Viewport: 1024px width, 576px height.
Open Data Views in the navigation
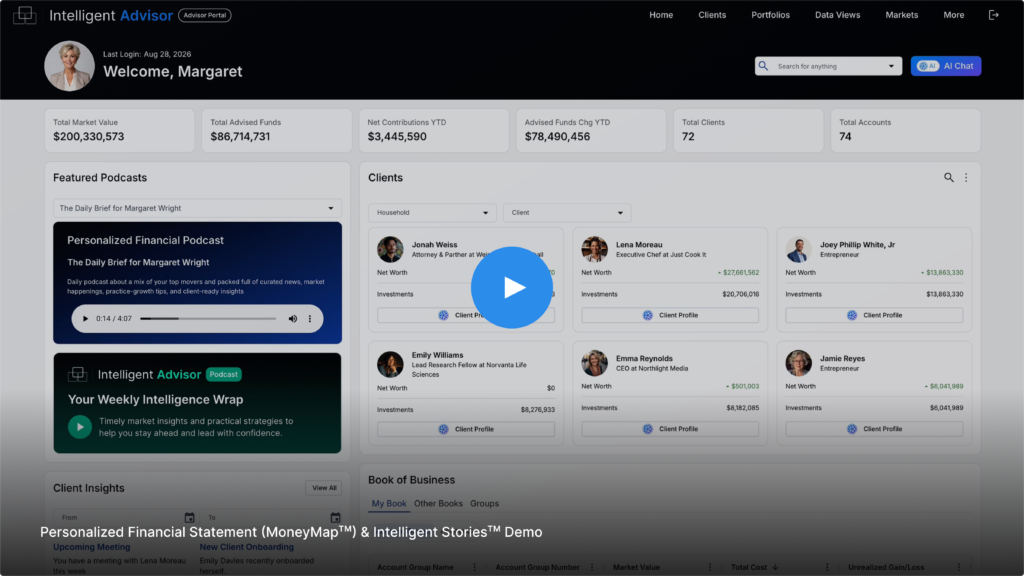coord(837,14)
